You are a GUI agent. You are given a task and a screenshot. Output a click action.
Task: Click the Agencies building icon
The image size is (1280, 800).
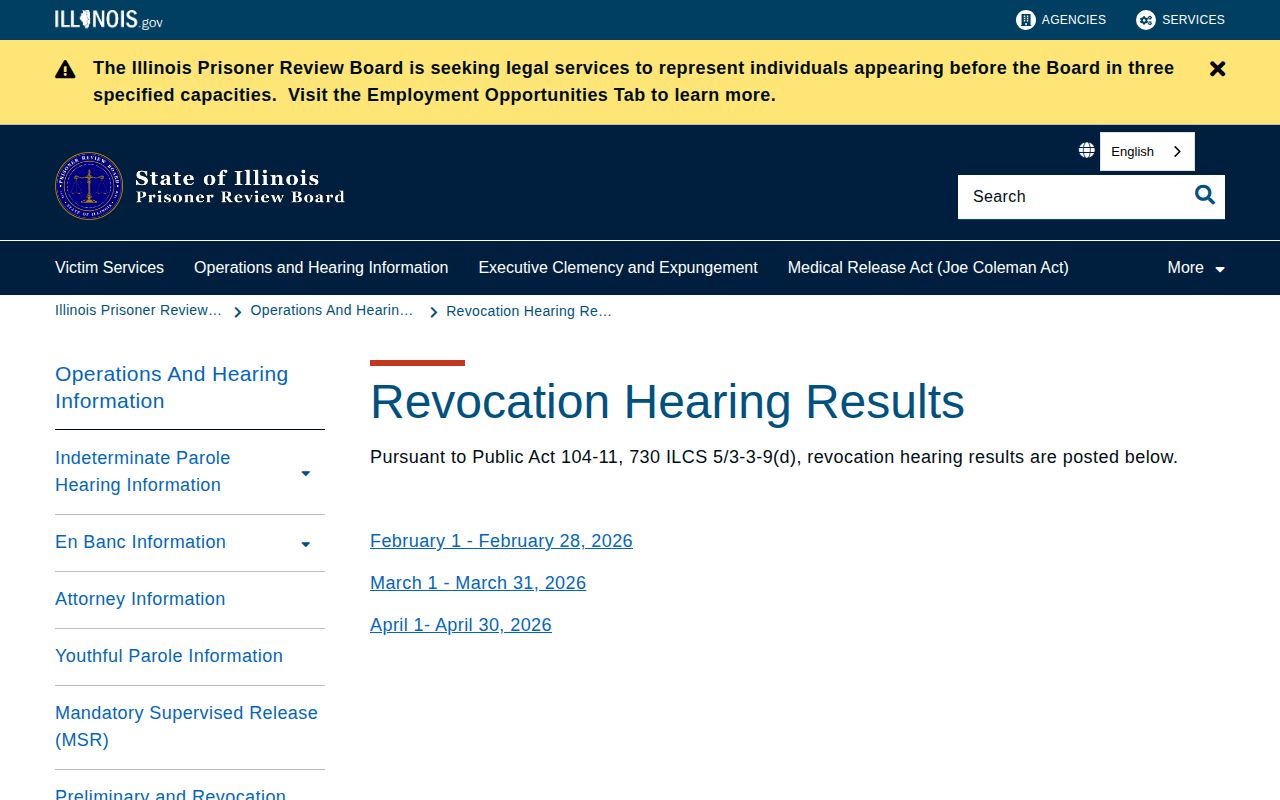(1025, 20)
